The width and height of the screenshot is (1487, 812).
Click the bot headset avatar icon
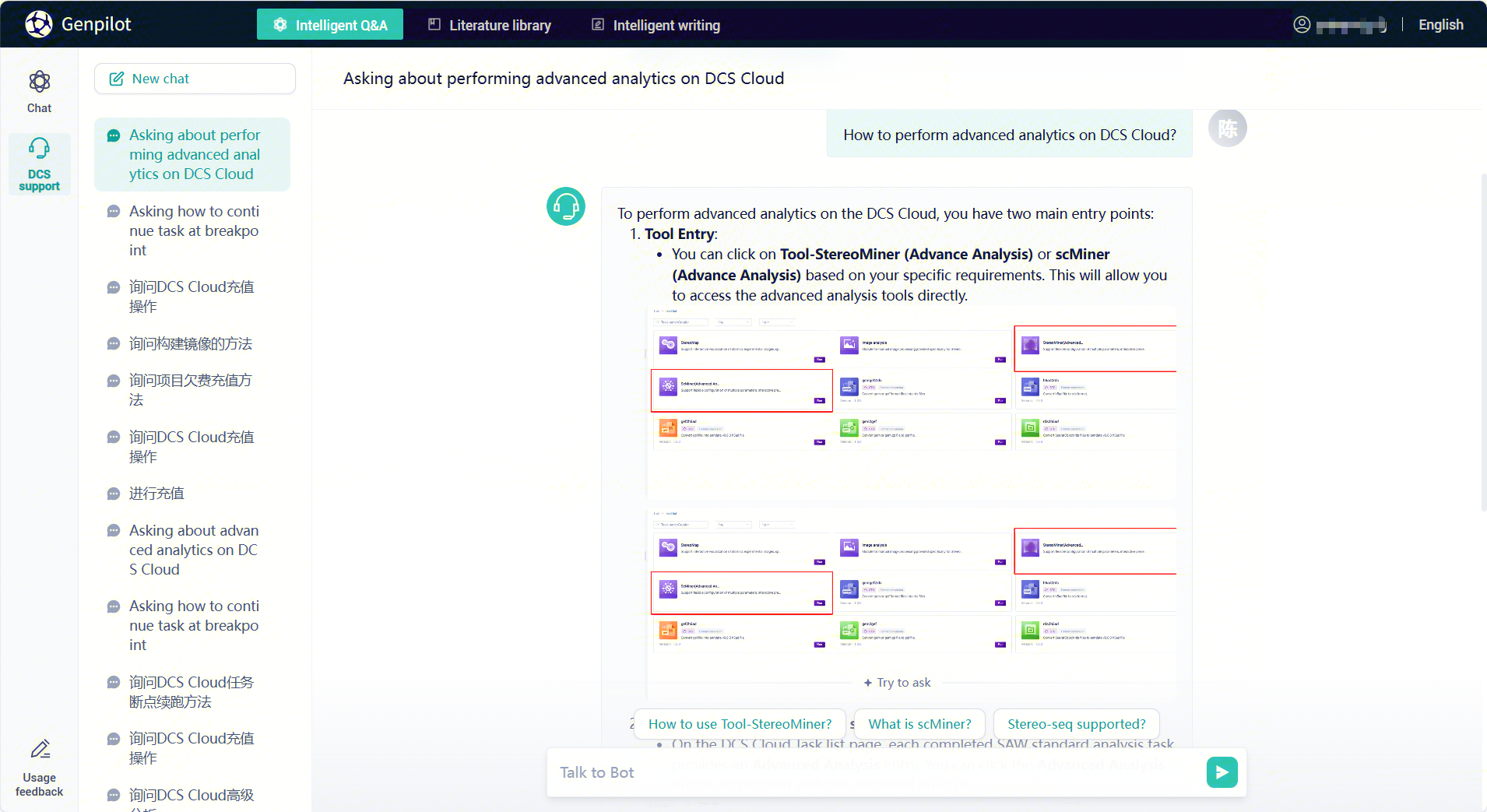[x=566, y=207]
